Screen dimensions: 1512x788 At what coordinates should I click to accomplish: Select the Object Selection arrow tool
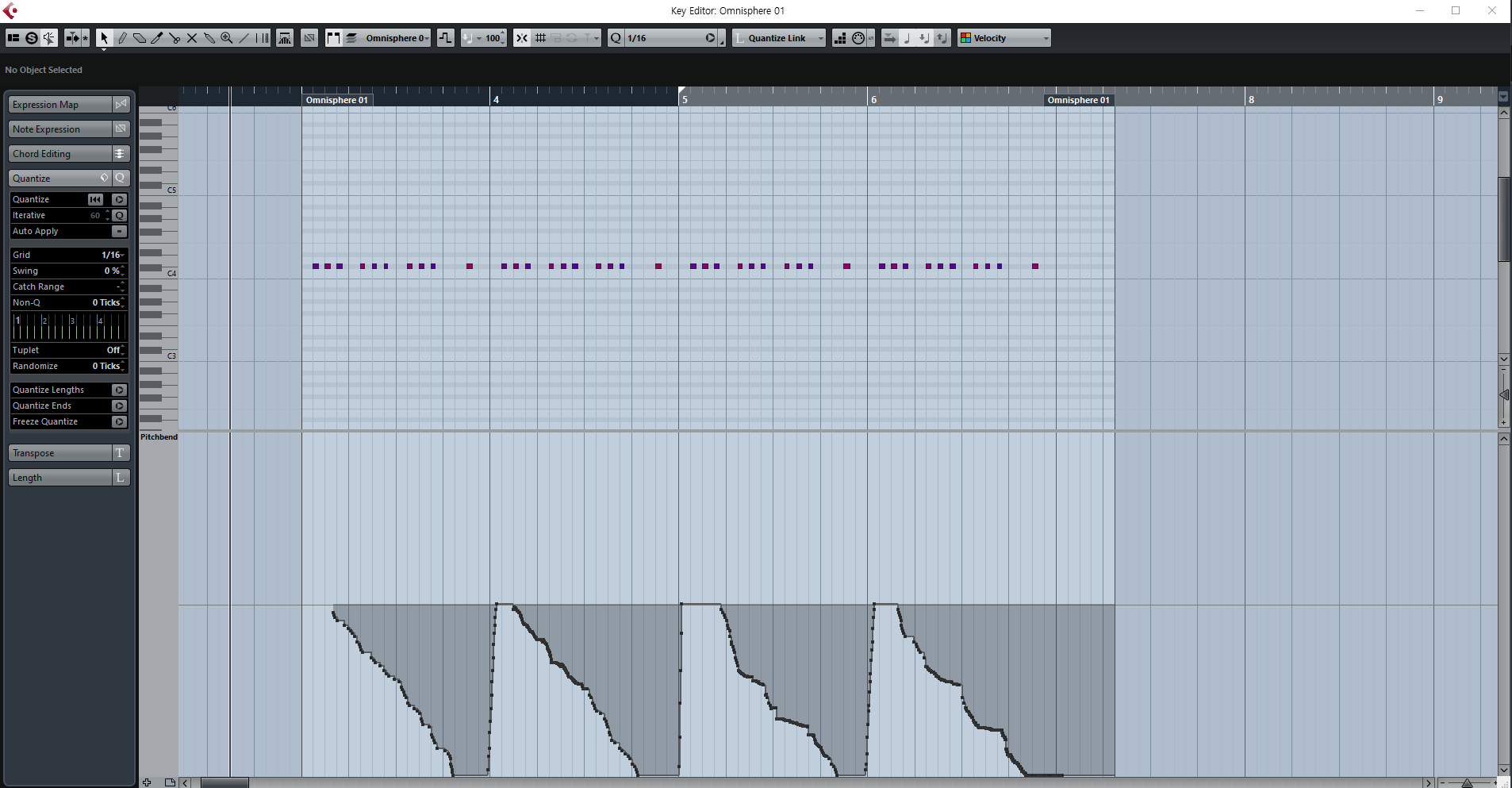(x=104, y=38)
